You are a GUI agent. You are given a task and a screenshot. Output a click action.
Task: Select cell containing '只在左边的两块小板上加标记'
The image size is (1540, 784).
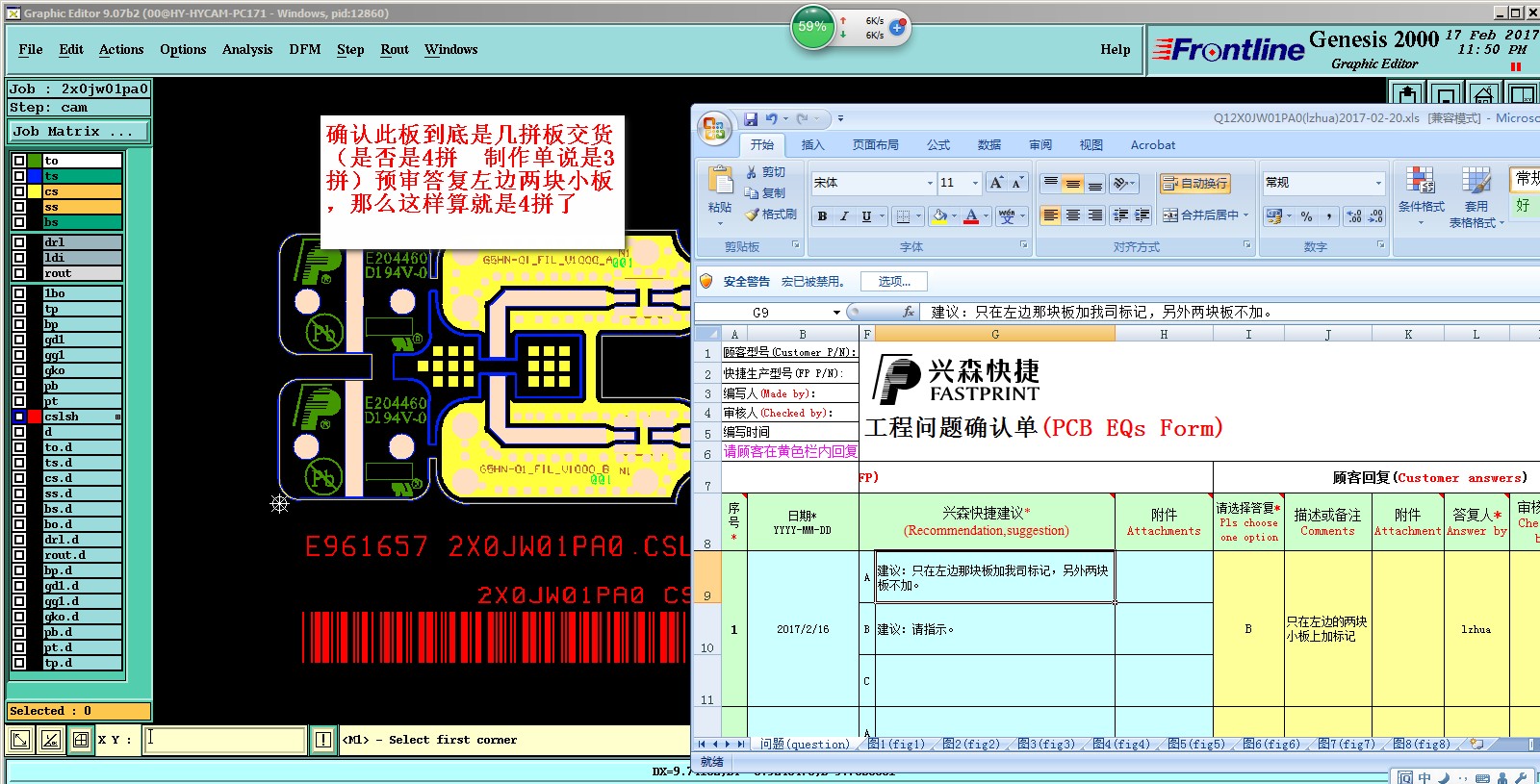pyautogui.click(x=1327, y=629)
